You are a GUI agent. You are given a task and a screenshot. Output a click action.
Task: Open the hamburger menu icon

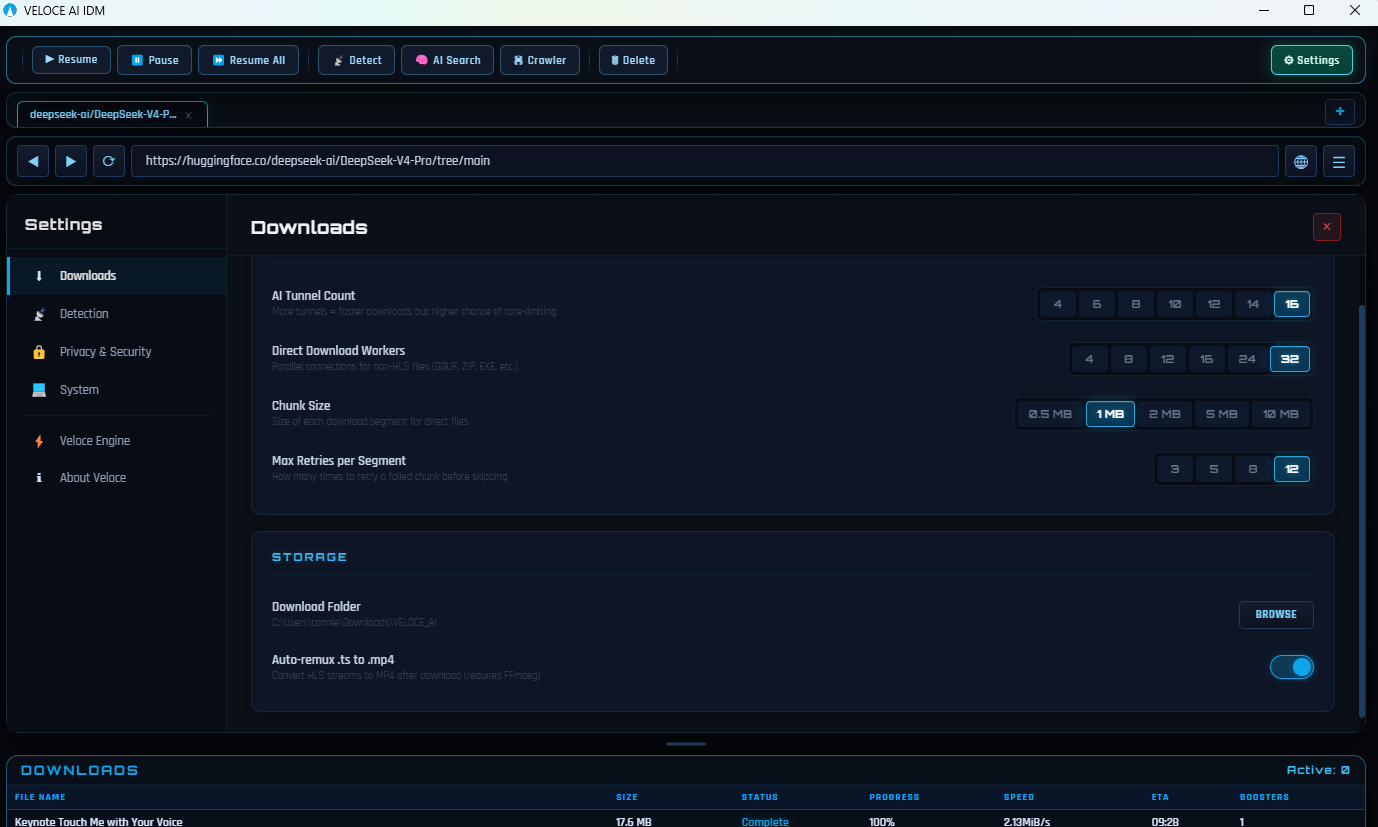coord(1339,161)
